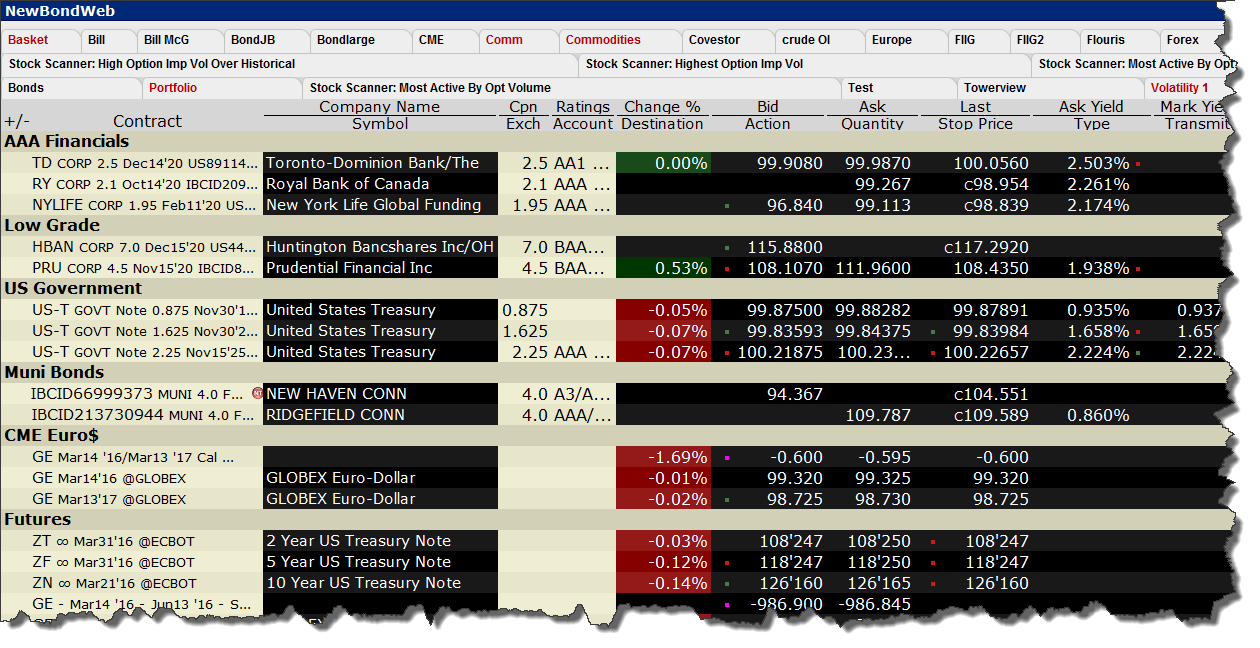
Task: Click the Ratings column header
Action: coord(583,107)
